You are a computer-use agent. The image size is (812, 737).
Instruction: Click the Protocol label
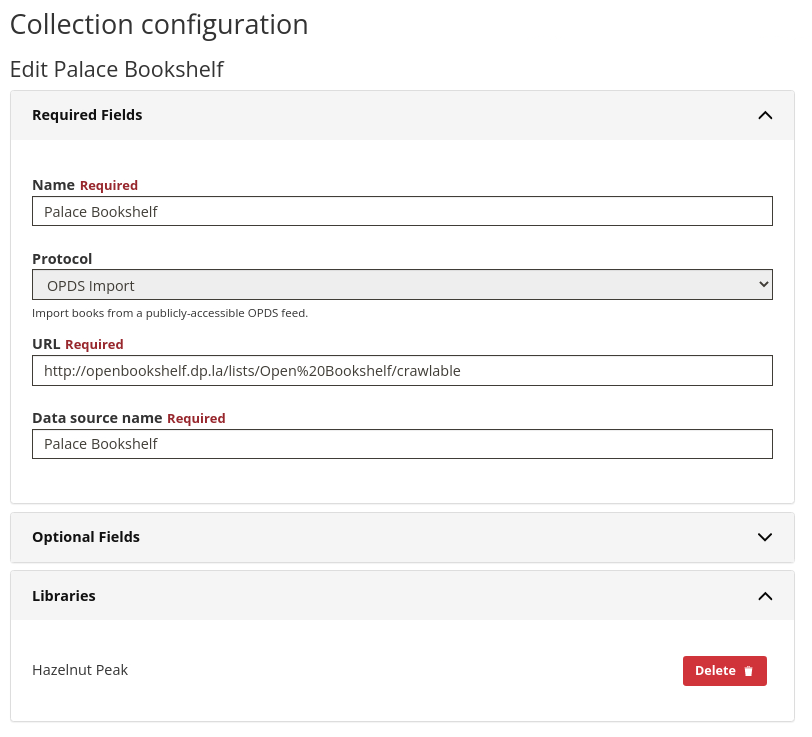pyautogui.click(x=62, y=259)
